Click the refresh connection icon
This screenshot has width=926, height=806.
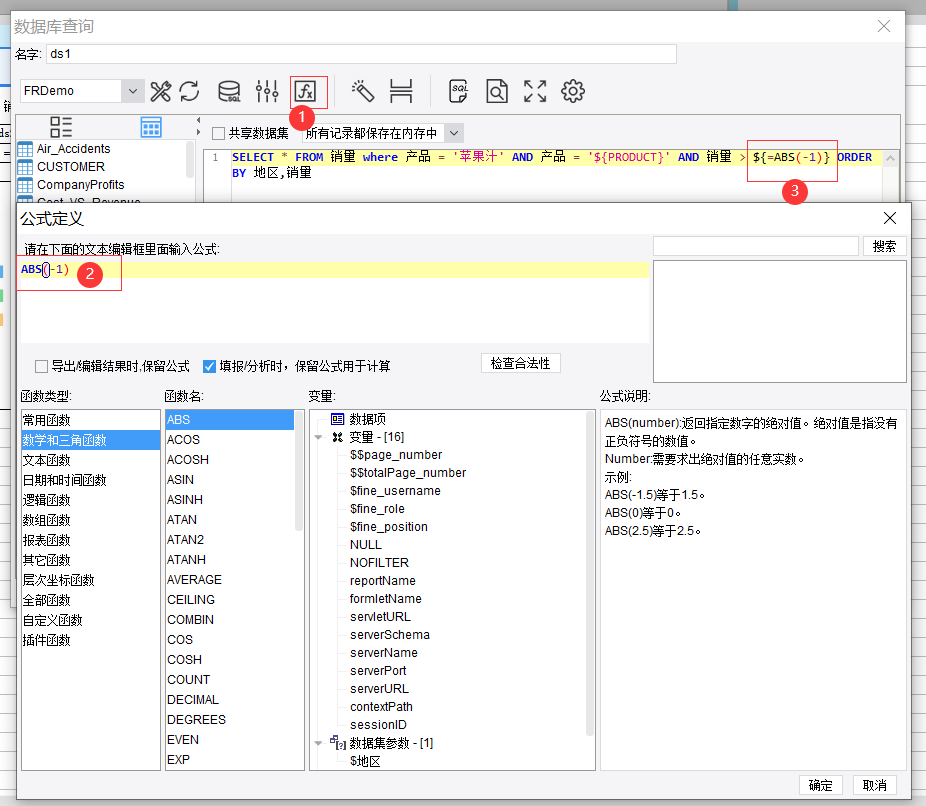point(189,92)
